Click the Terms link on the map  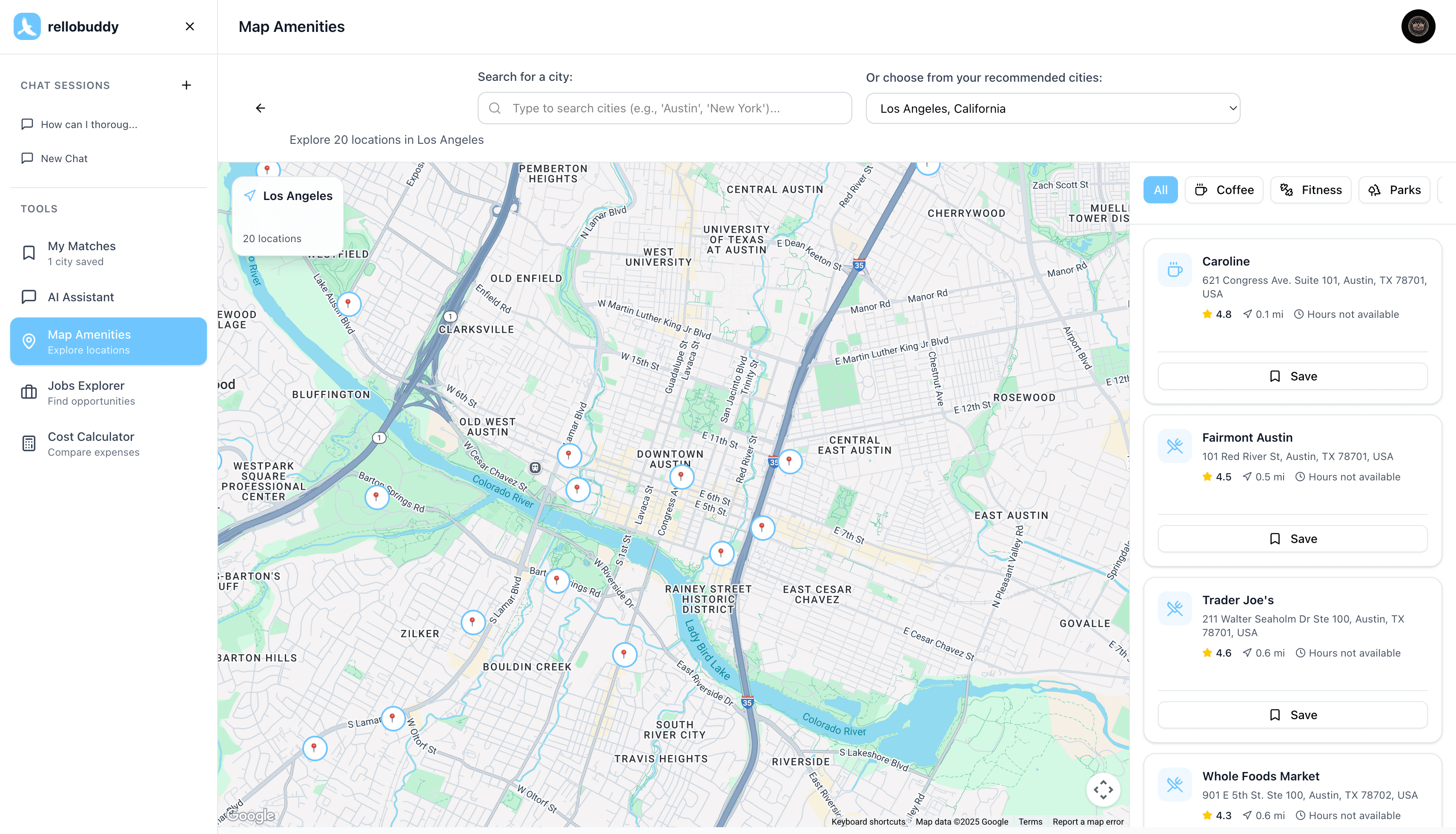(1030, 821)
